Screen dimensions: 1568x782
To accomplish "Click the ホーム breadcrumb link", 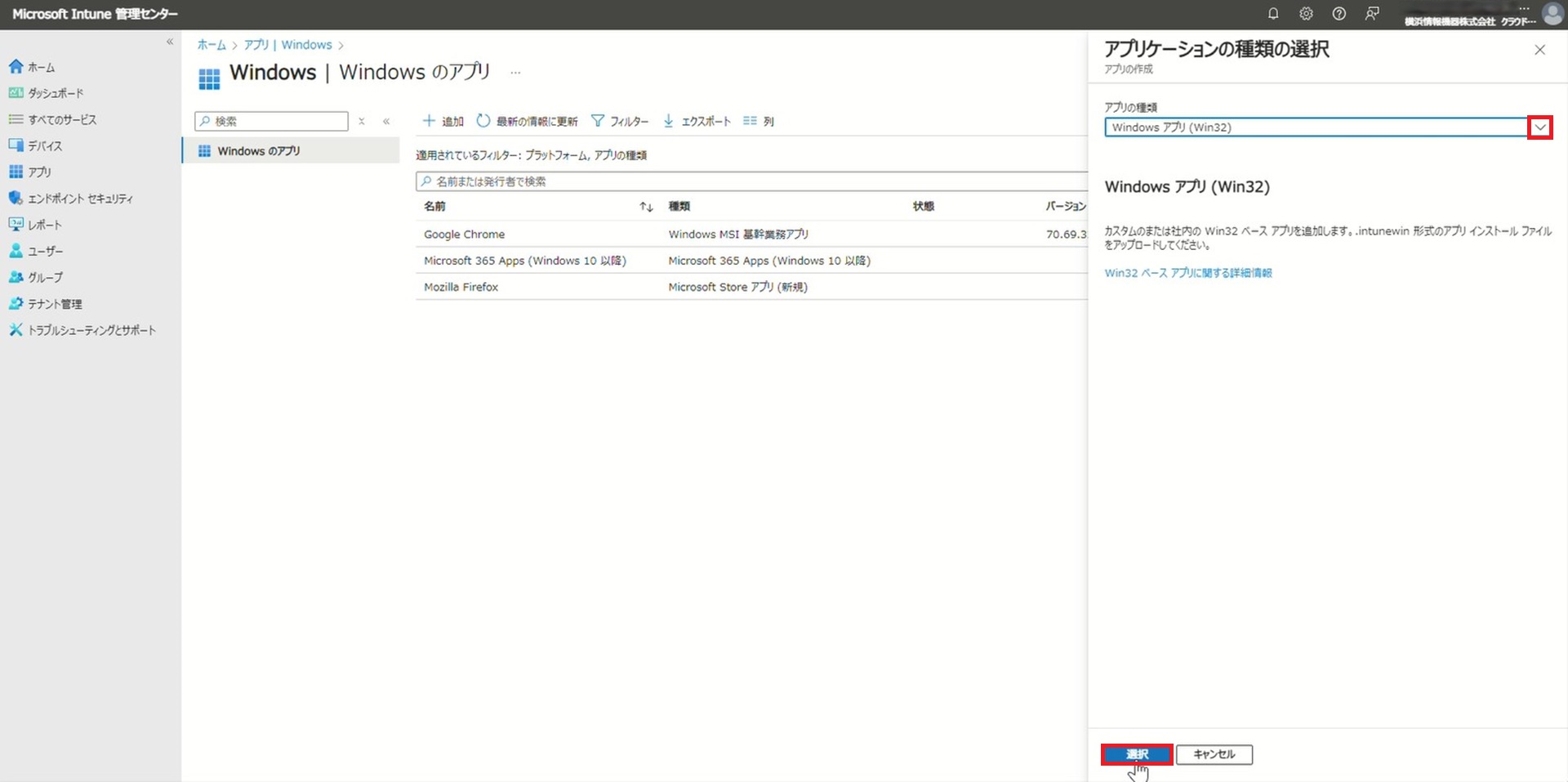I will pyautogui.click(x=211, y=45).
